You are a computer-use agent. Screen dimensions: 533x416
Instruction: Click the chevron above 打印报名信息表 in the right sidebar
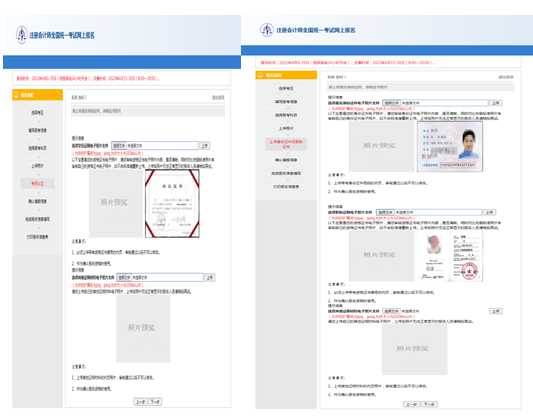pos(288,180)
